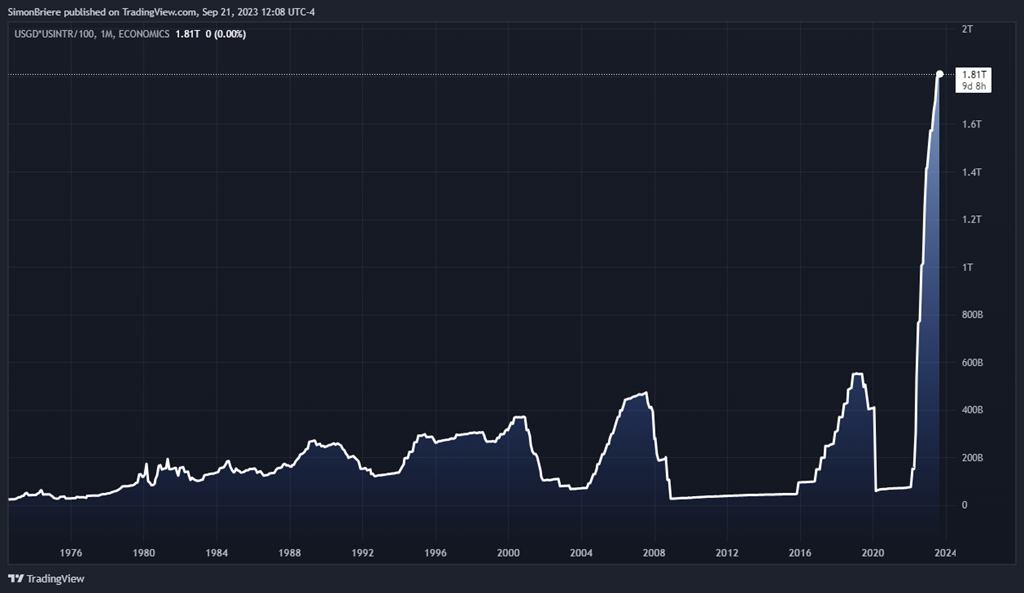Click the 2T label on price axis
Screen dimensions: 1024x593
(x=967, y=29)
